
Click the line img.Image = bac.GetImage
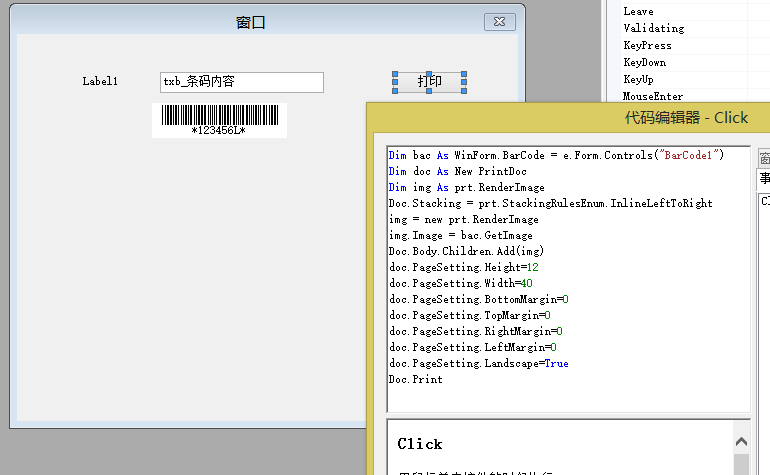461,235
